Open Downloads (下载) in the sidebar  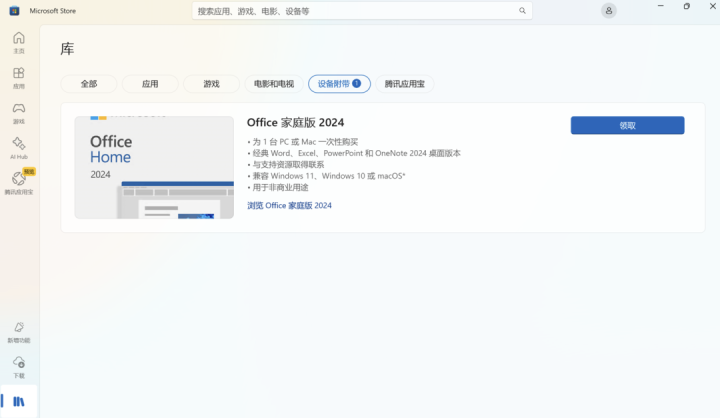click(19, 367)
